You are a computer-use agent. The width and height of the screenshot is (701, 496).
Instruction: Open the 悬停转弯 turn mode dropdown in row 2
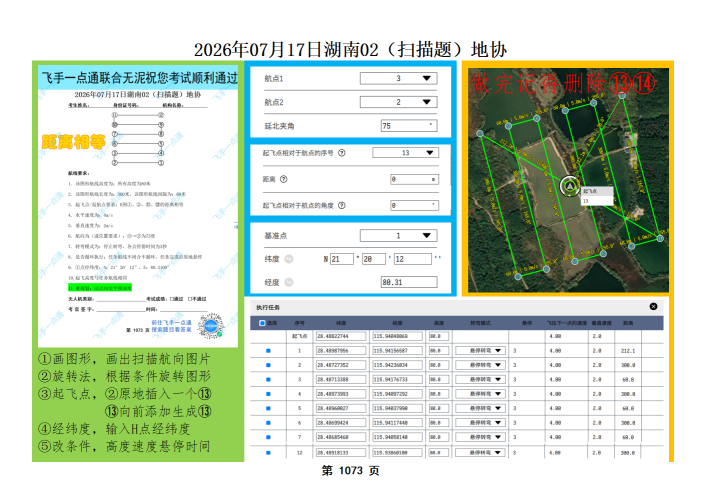tap(481, 365)
